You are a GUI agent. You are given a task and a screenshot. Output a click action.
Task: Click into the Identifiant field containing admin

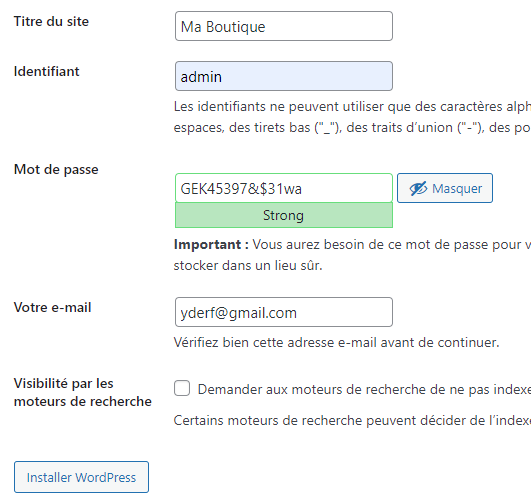click(284, 76)
